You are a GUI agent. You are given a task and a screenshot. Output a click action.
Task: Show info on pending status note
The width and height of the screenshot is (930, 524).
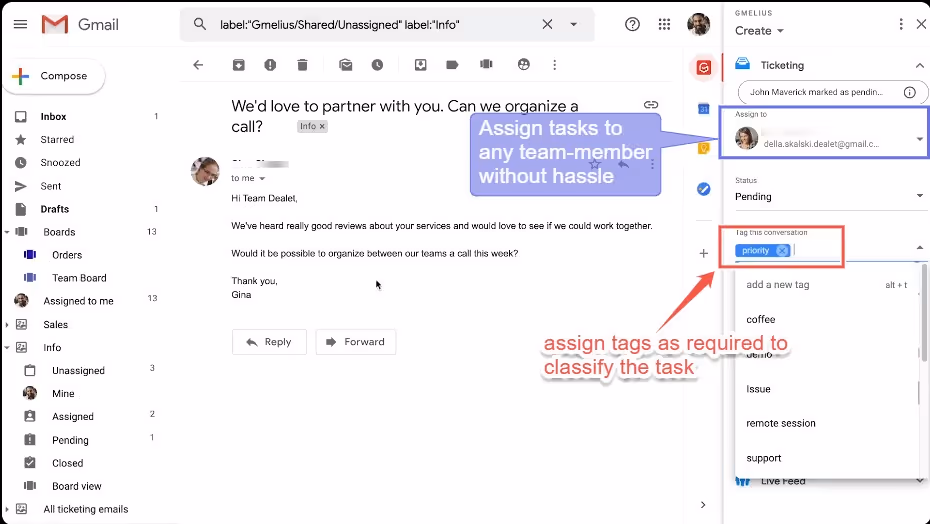pyautogui.click(x=909, y=92)
